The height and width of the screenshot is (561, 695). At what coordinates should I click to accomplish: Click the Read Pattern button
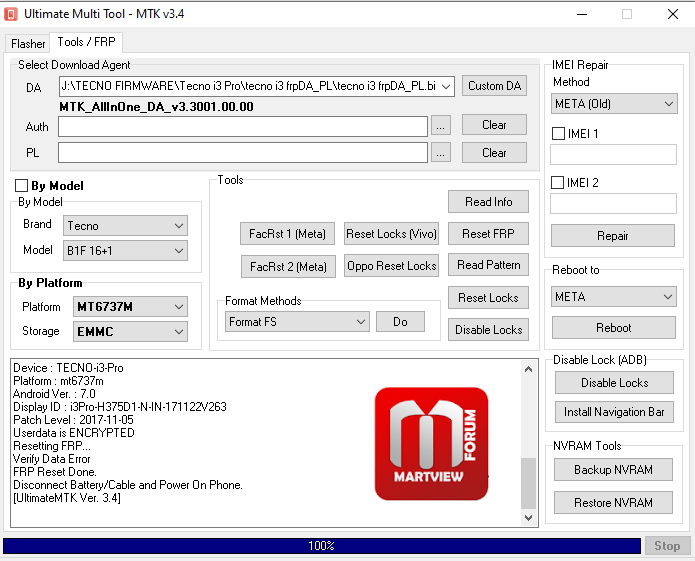488,265
